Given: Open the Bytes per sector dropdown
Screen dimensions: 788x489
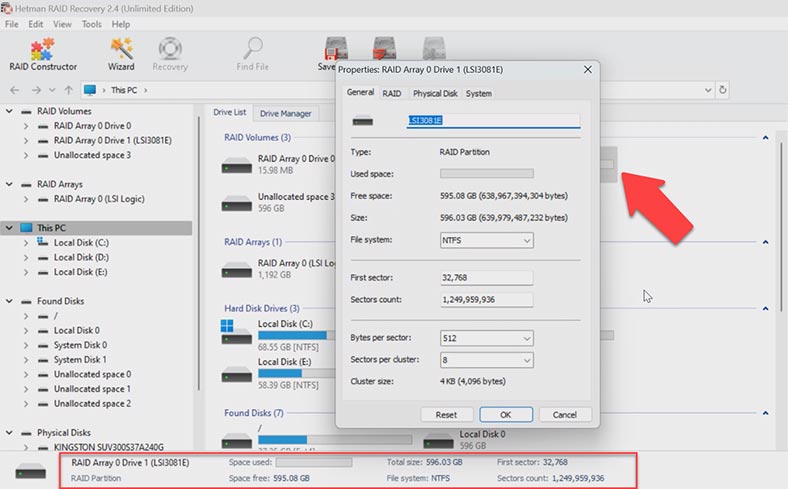Looking at the screenshot, I should (486, 338).
